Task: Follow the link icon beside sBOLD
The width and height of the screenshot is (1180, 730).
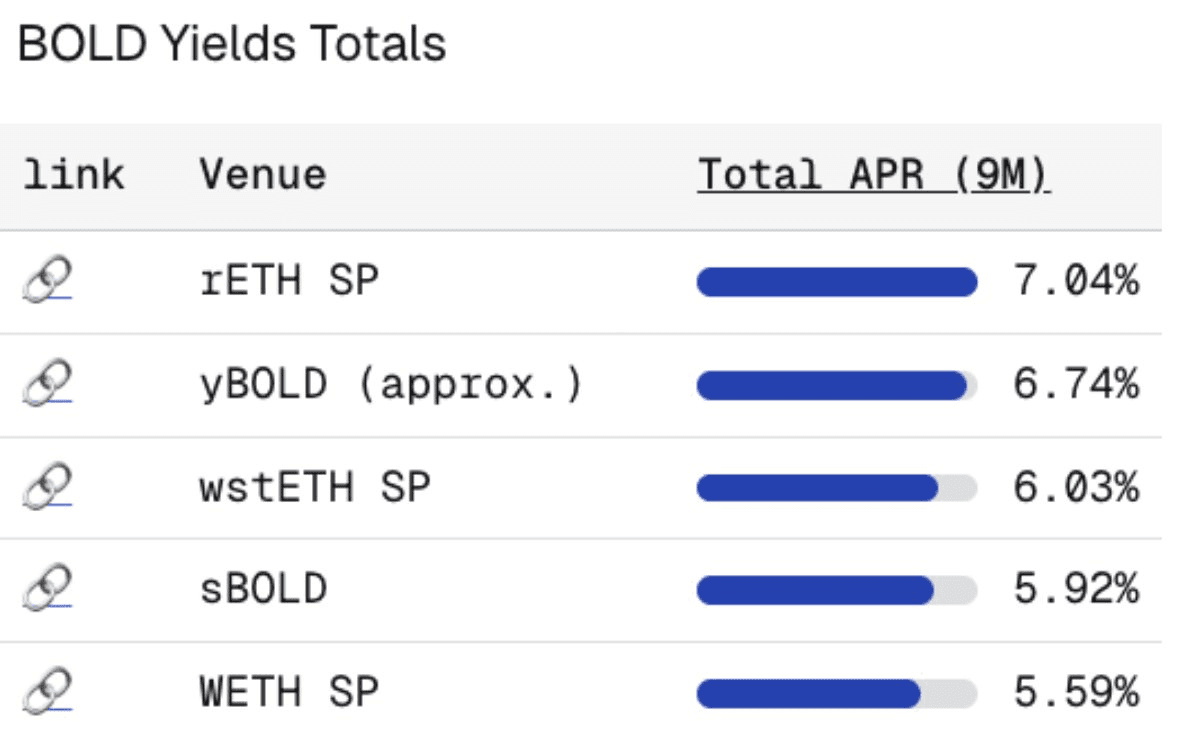Action: coord(47,589)
